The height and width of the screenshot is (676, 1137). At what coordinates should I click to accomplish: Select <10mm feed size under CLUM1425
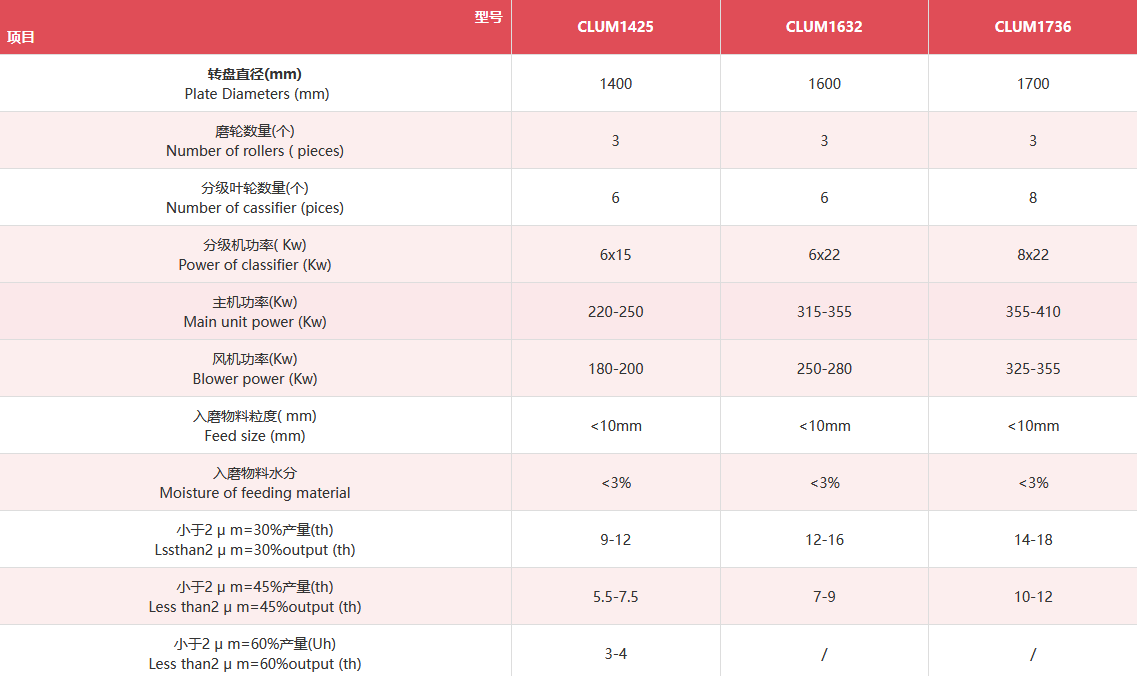pos(616,426)
